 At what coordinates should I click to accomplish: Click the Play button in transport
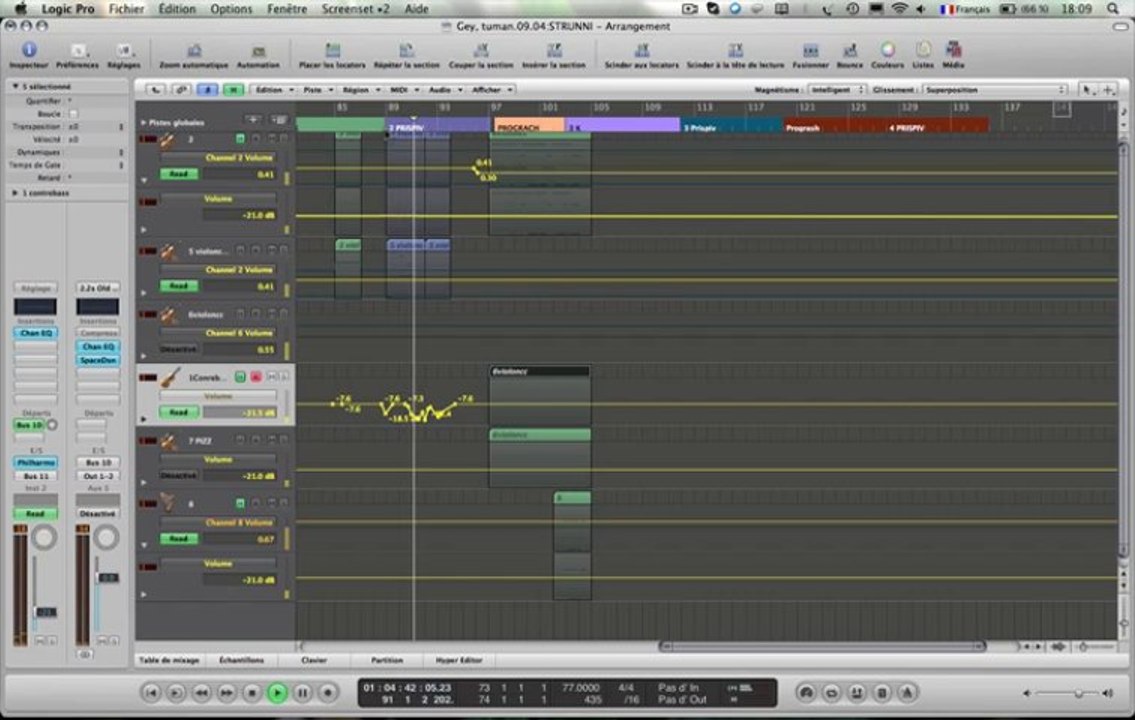tap(277, 693)
